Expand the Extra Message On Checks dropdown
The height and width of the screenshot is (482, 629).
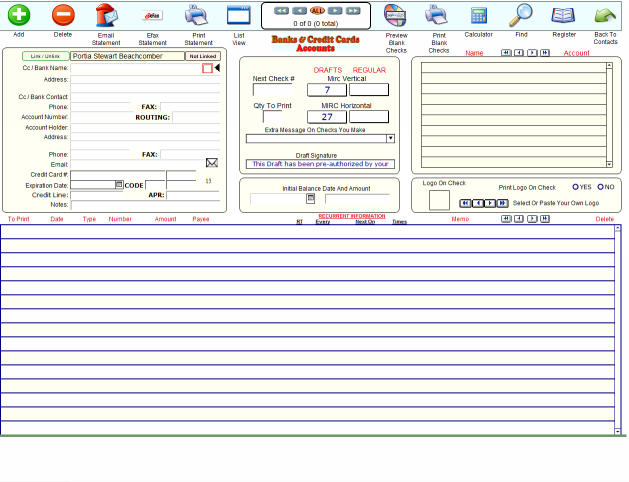pos(390,138)
